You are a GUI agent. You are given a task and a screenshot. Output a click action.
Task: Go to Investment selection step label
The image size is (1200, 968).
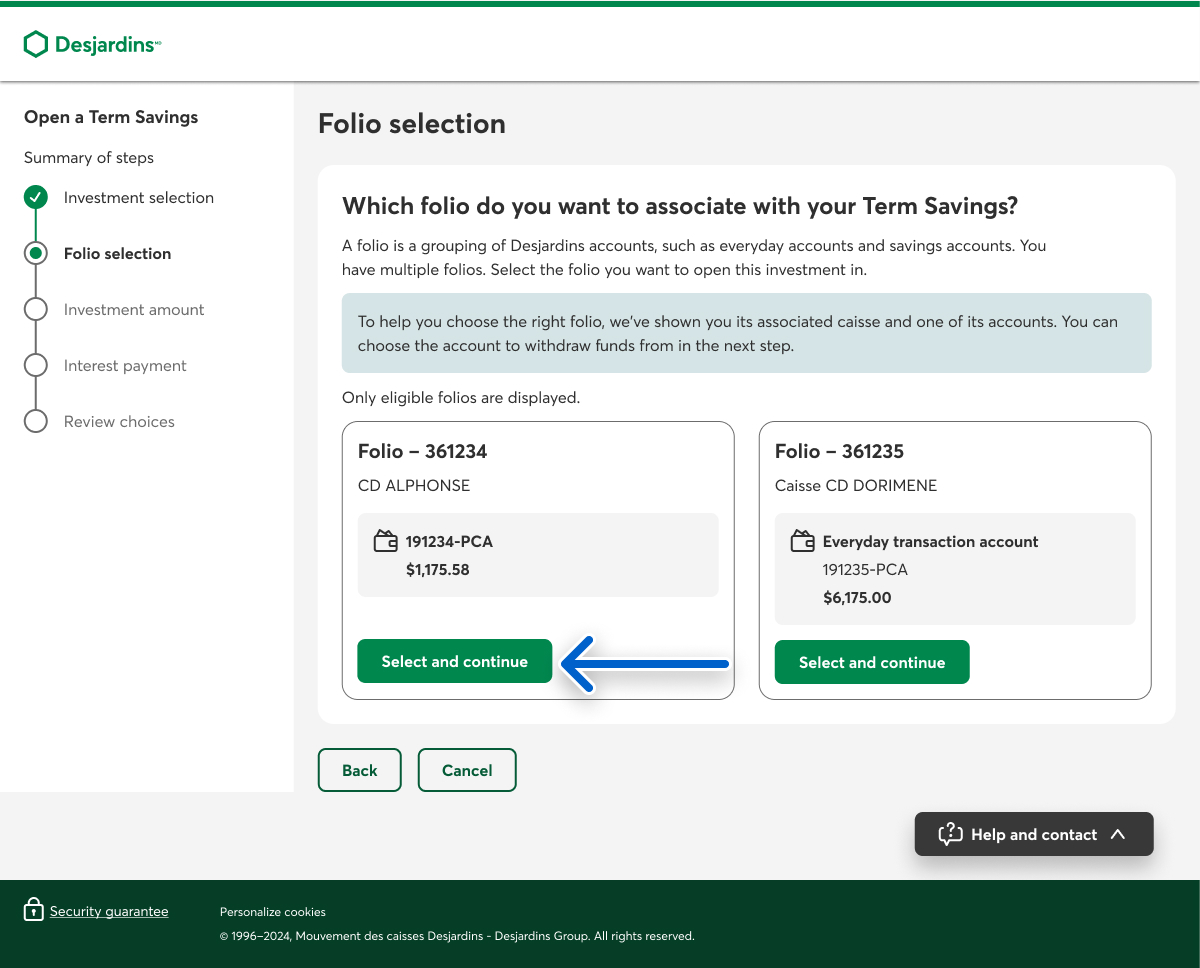139,198
